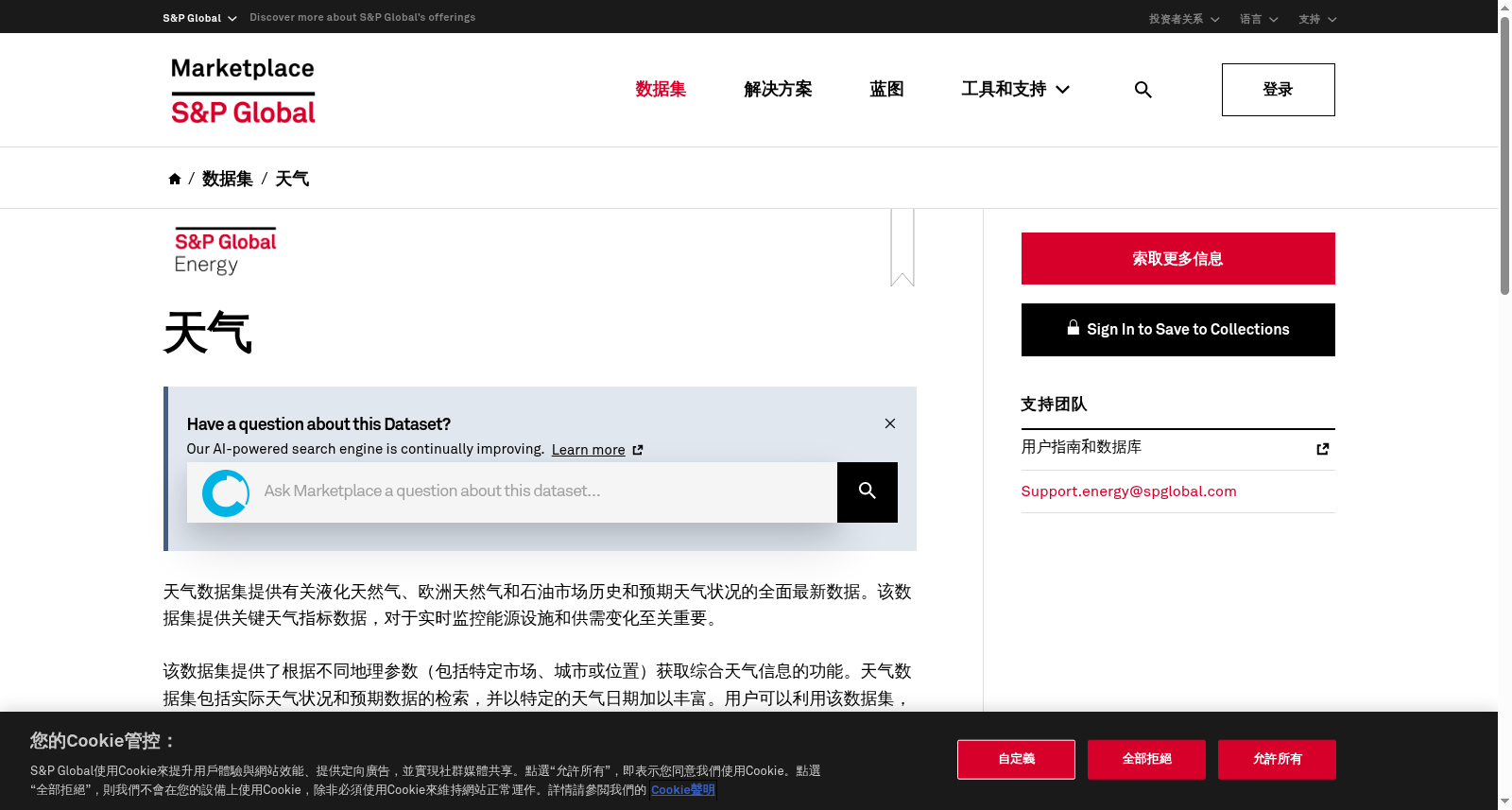Click the 支持团队 heading
The image size is (1512, 810).
point(1054,405)
